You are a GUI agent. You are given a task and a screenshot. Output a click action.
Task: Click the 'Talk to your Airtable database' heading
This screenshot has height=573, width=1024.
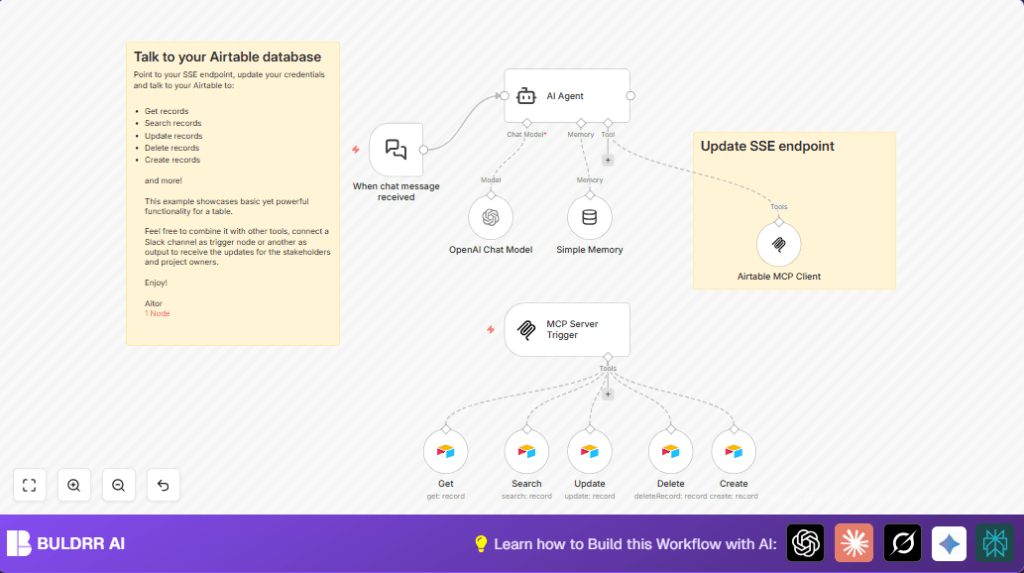point(227,57)
